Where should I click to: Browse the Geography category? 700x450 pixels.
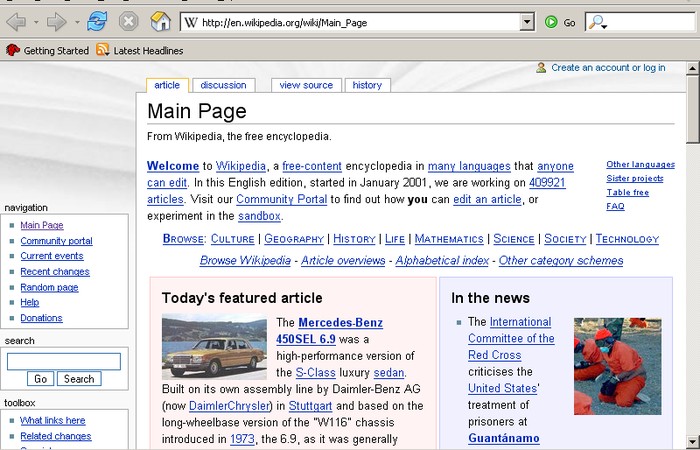click(294, 239)
